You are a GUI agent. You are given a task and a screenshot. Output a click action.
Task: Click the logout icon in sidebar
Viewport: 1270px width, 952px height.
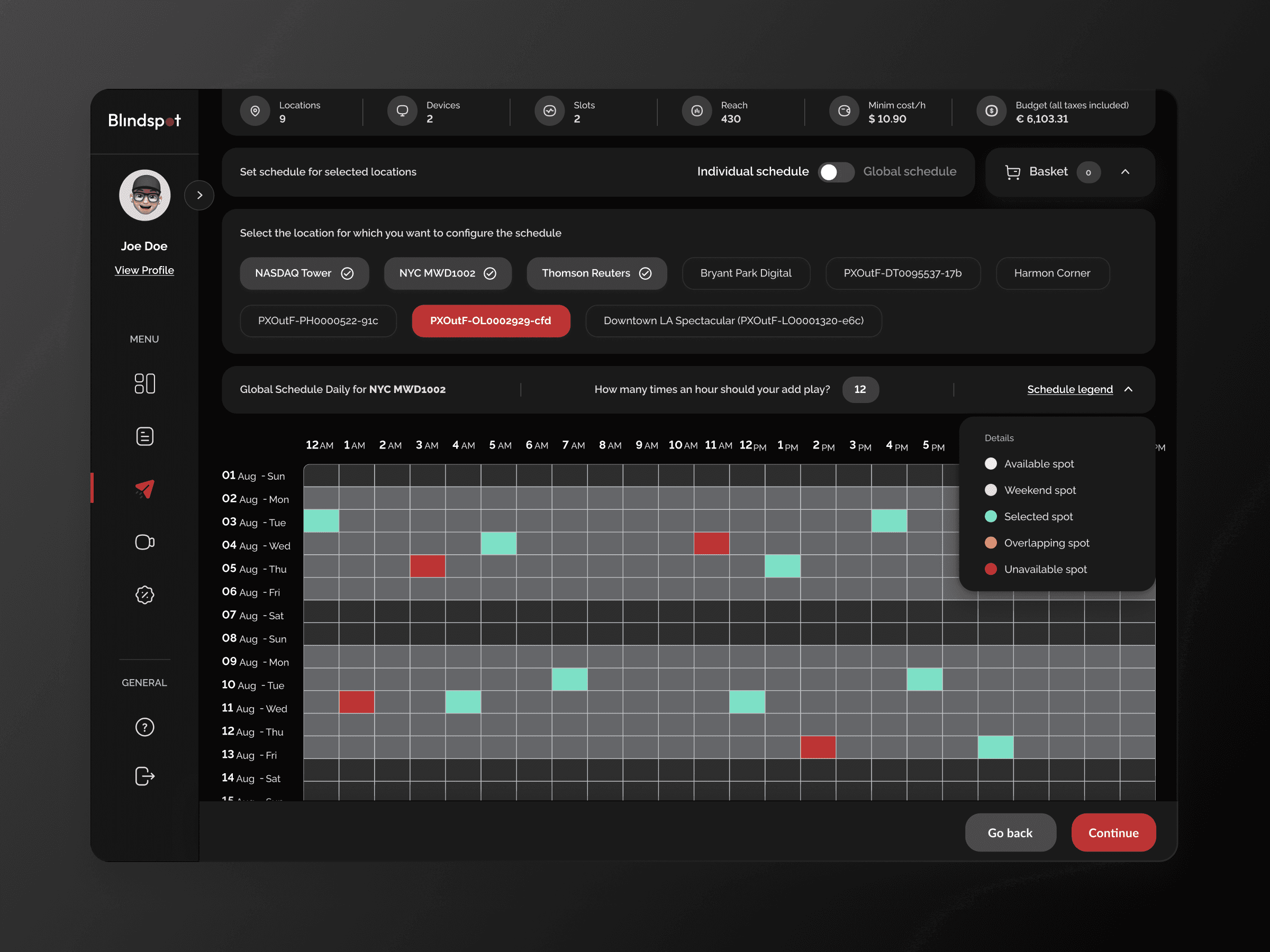click(144, 776)
